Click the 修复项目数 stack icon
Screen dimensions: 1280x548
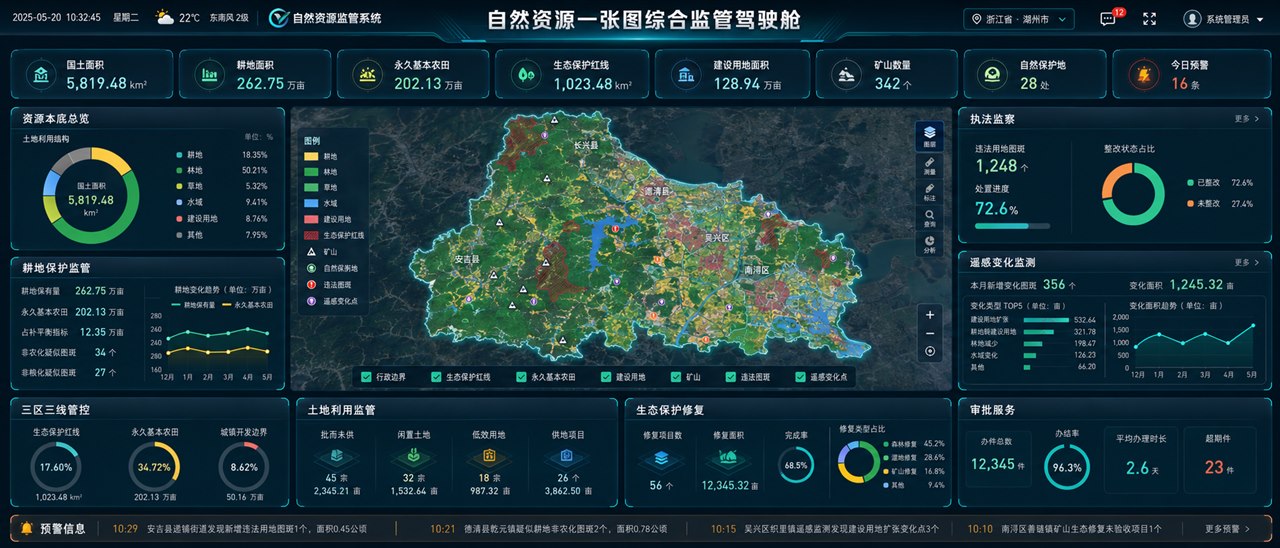tap(662, 459)
